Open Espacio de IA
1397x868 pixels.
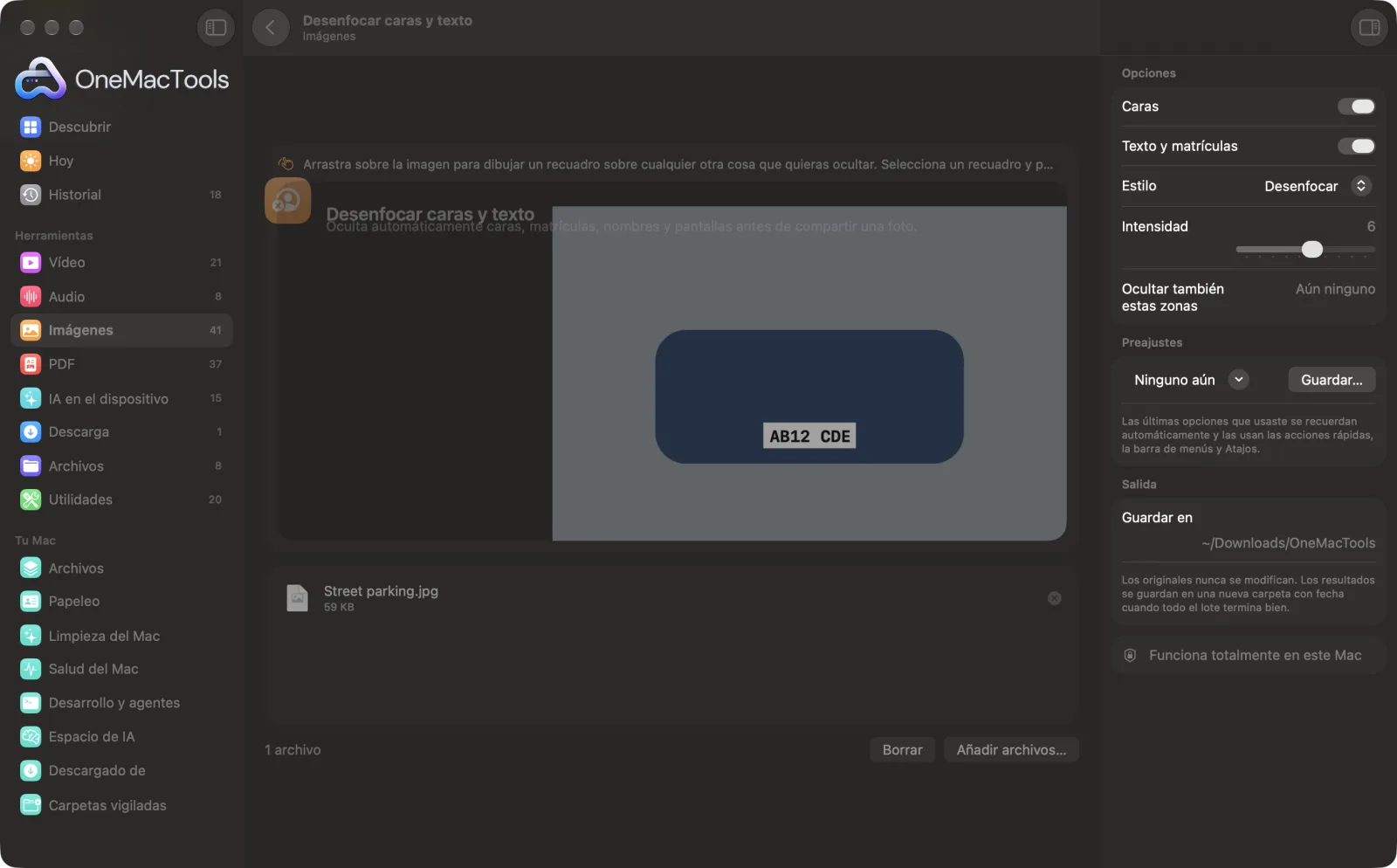(121, 736)
